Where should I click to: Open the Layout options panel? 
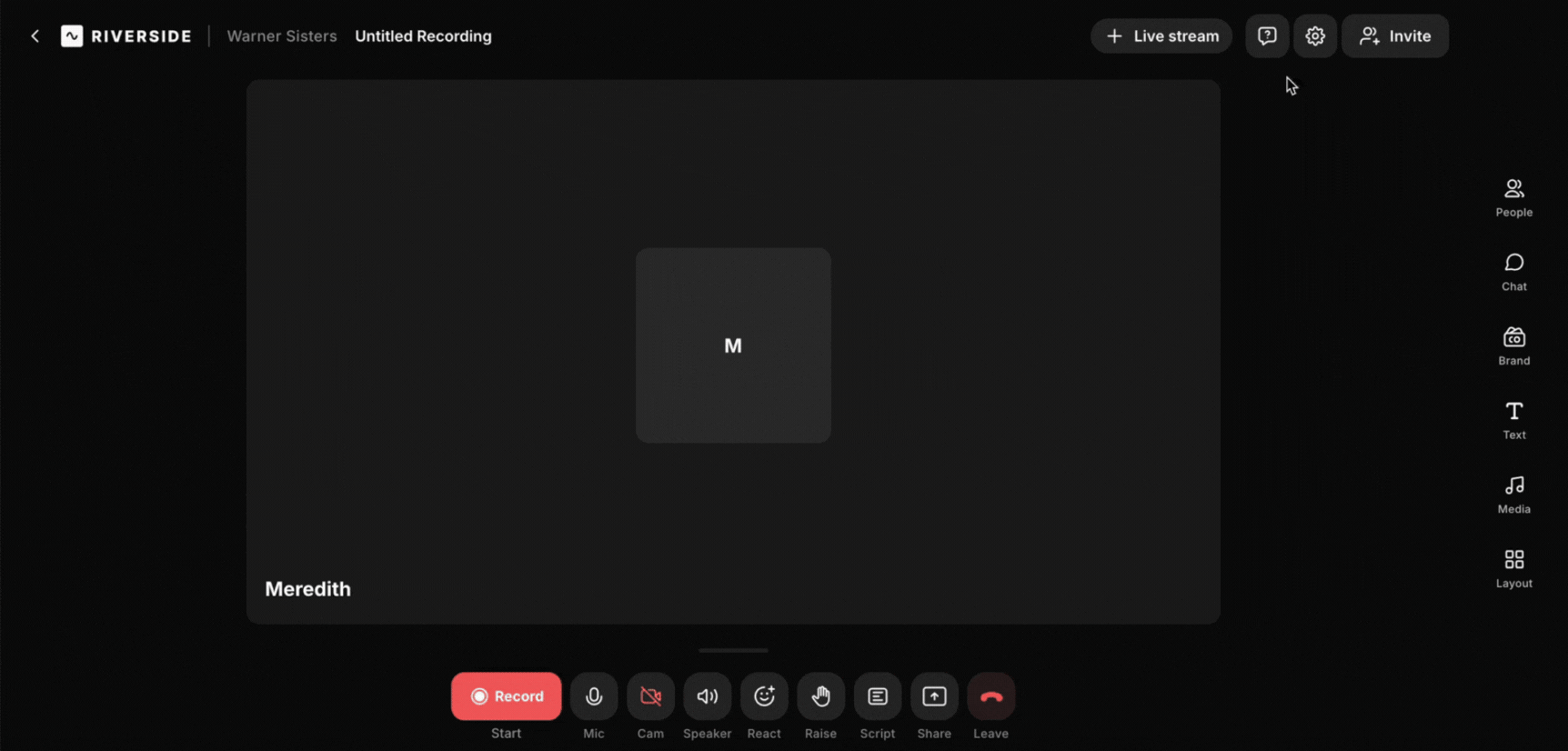(1513, 569)
